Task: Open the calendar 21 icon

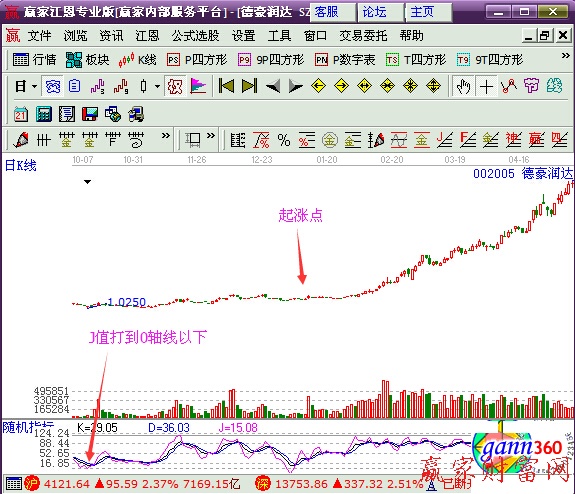Action: (x=21, y=114)
